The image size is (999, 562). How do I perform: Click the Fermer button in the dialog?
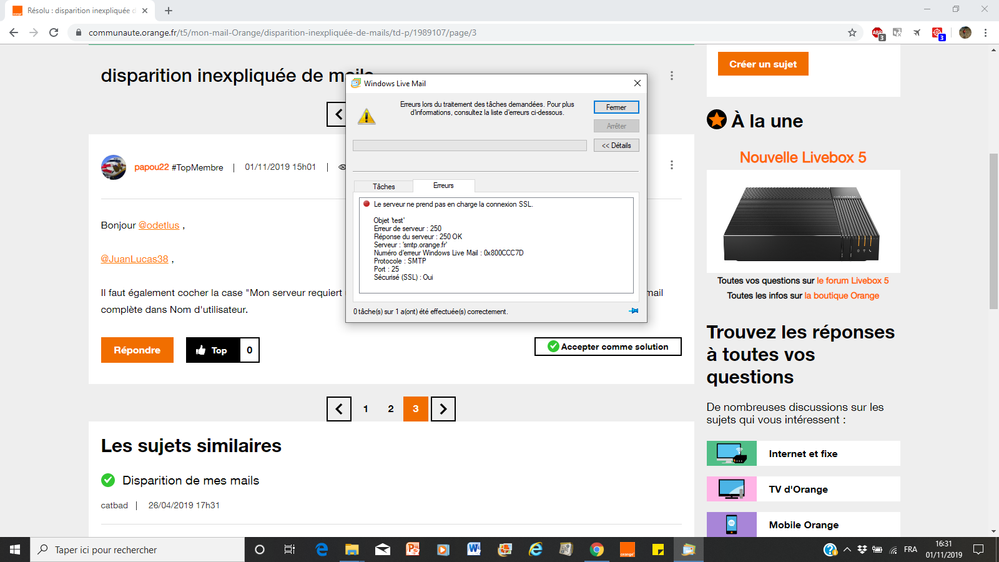point(616,107)
